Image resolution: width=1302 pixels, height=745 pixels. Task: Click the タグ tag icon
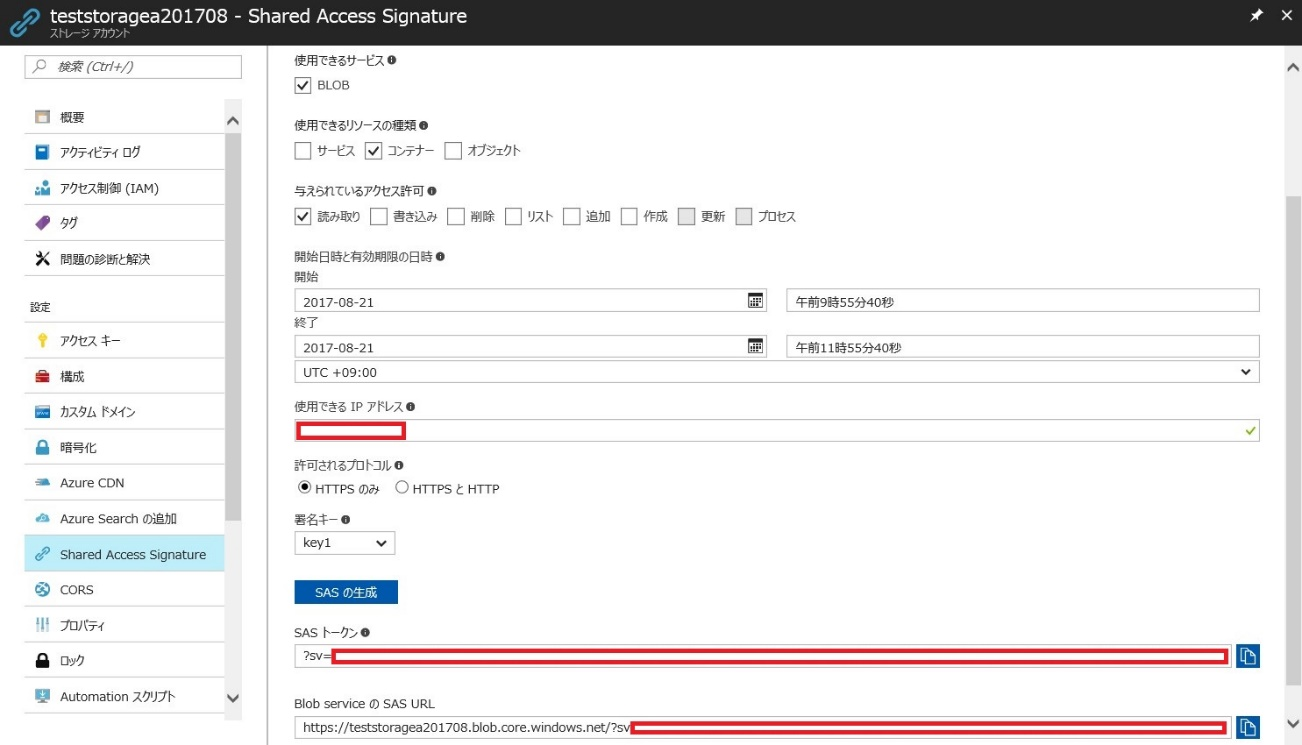coord(42,223)
